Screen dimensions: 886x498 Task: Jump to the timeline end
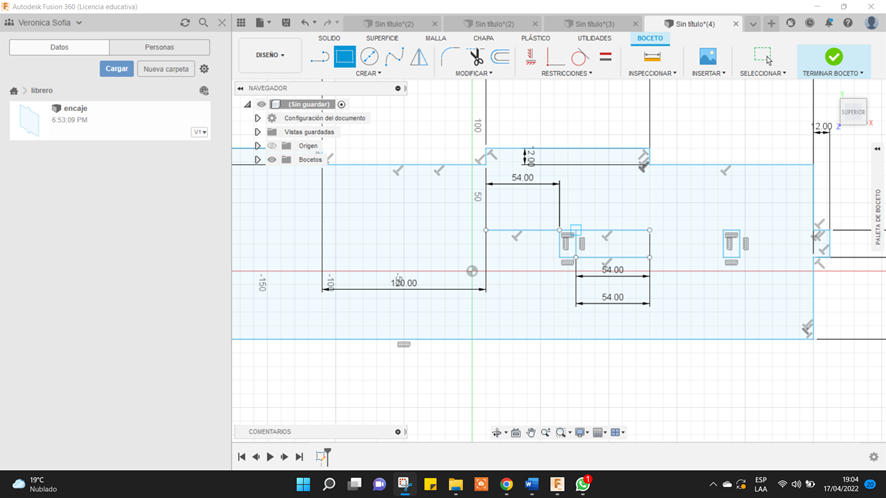pos(299,457)
